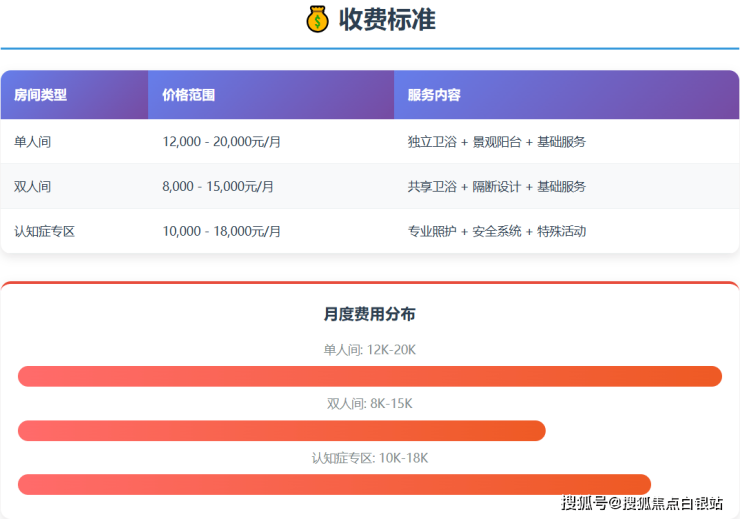Click the 认知症专区: 10K-18K chart label
Image resolution: width=740 pixels, height=519 pixels.
tap(370, 458)
